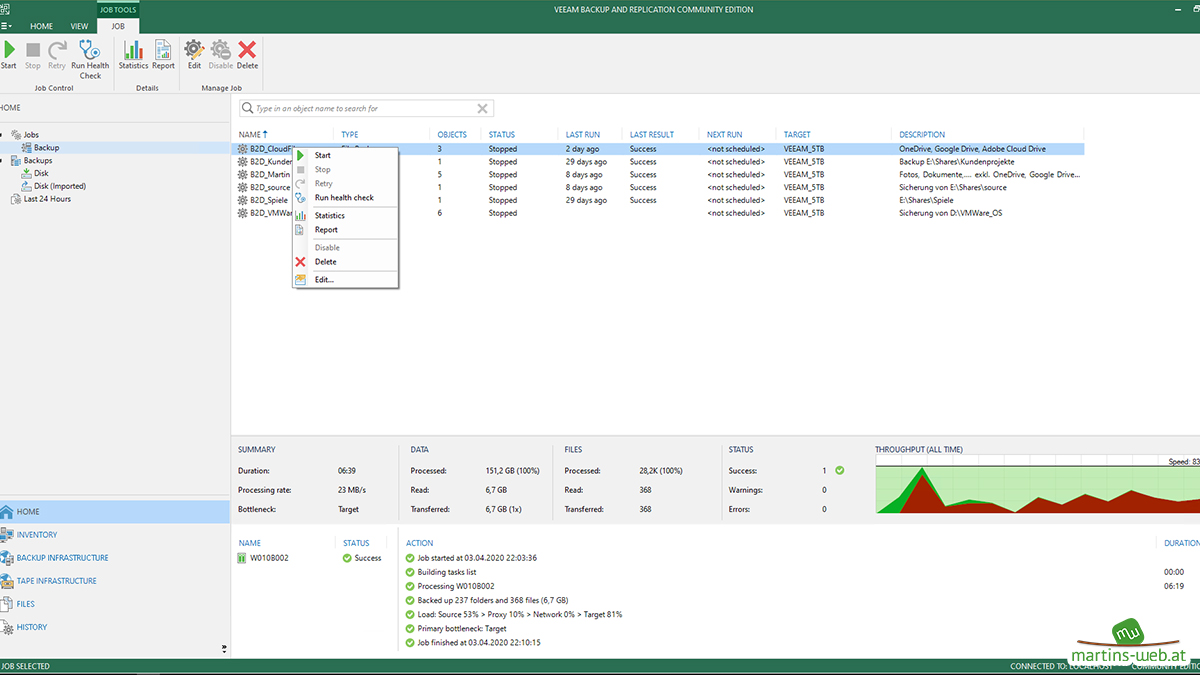Screen dimensions: 1200x675
Task: Sort the job list by TYPE column
Action: pyautogui.click(x=349, y=135)
